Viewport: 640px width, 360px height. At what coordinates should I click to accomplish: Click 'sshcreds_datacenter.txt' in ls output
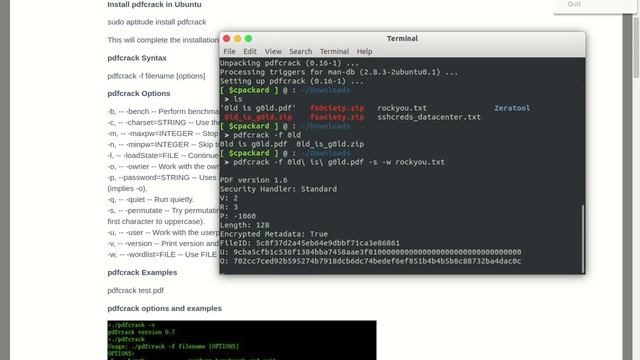pos(429,117)
